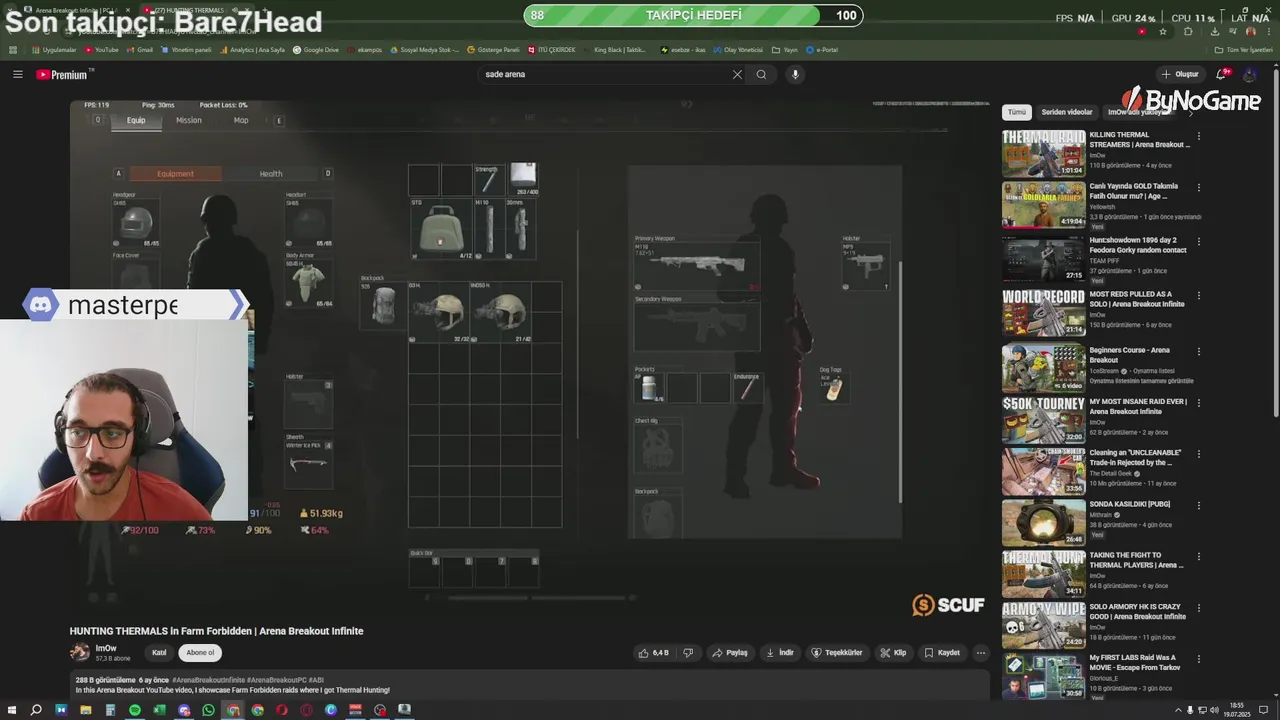Open the account avatar menu
Viewport: 1280px width, 720px height.
coord(1250,74)
